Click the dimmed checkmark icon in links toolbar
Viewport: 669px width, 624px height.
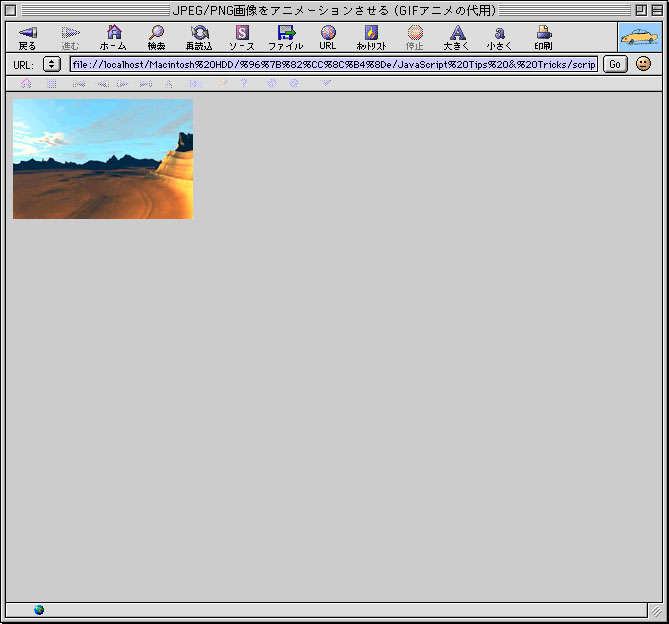326,83
